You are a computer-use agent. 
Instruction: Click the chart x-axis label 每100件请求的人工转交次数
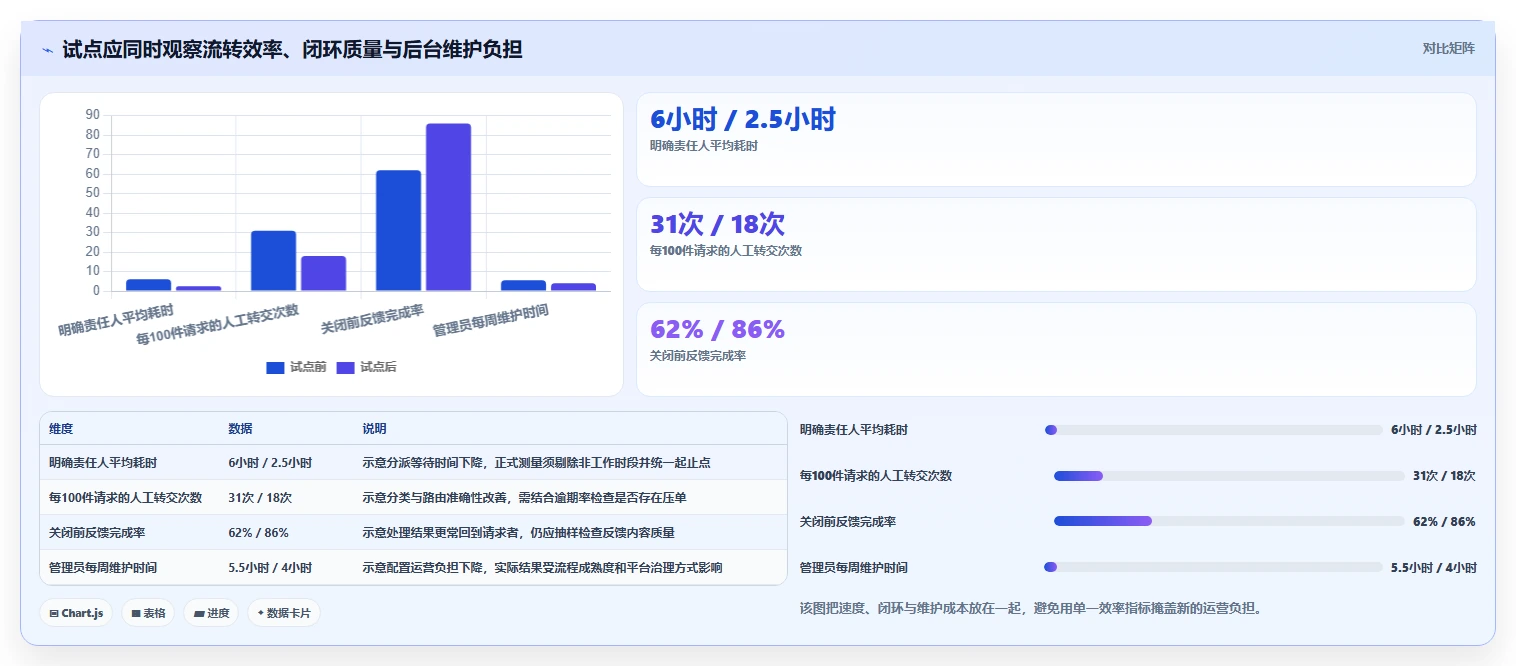tap(217, 324)
